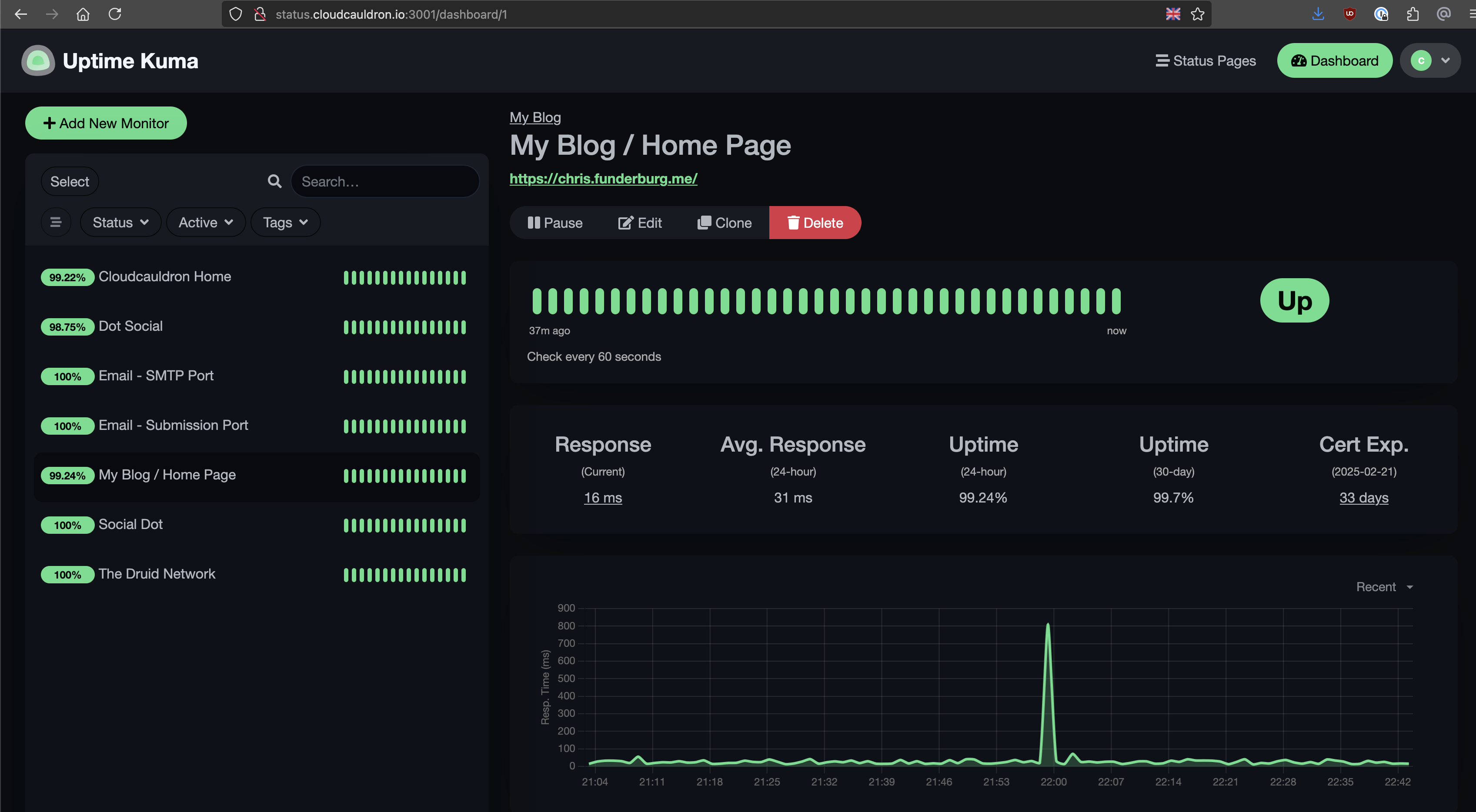Open the Tags filter dropdown
The height and width of the screenshot is (812, 1476).
(285, 222)
